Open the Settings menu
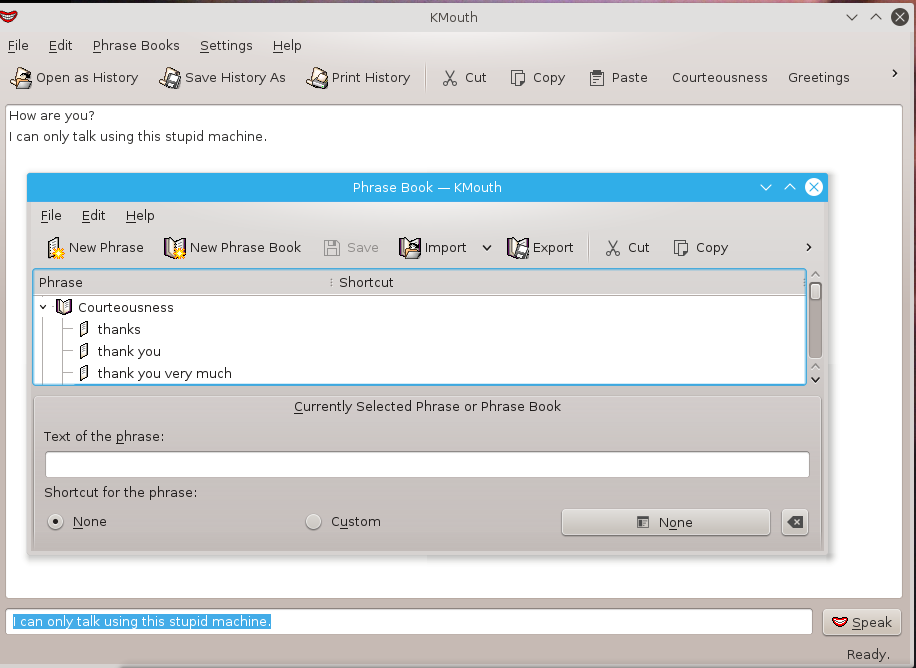This screenshot has width=916, height=668. click(x=226, y=46)
